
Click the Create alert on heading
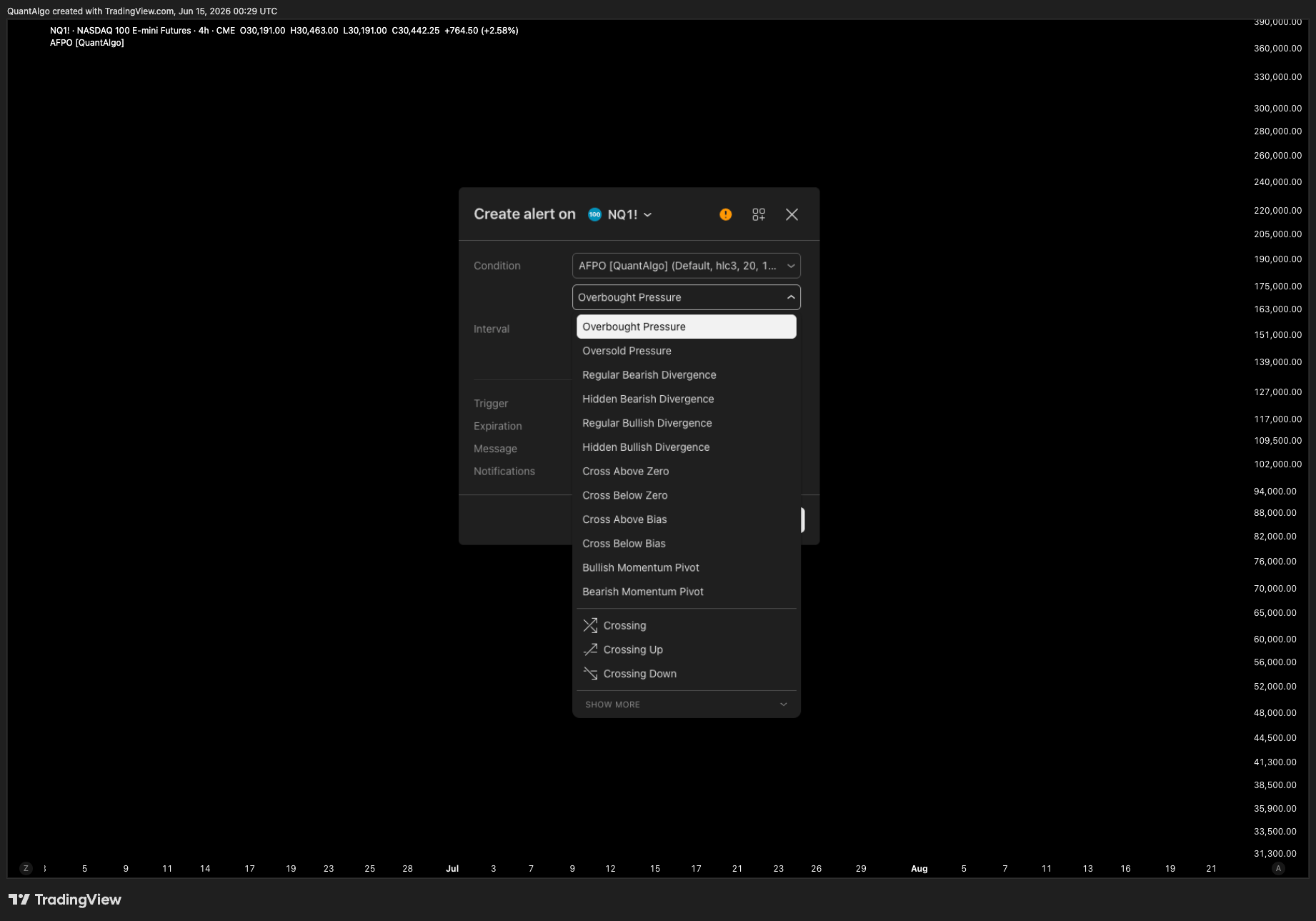524,214
